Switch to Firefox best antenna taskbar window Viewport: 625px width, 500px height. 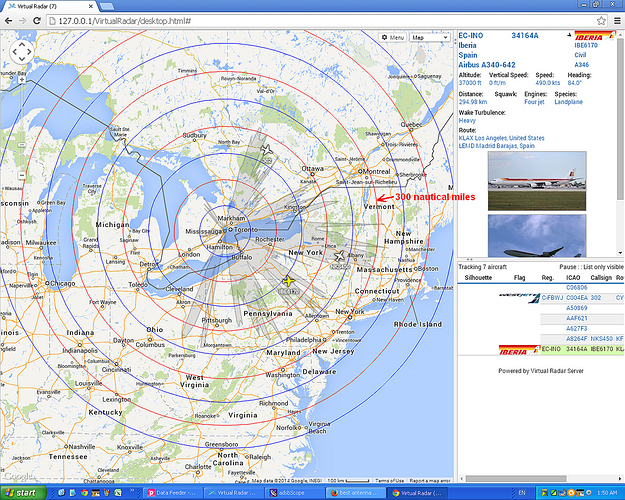[356, 493]
